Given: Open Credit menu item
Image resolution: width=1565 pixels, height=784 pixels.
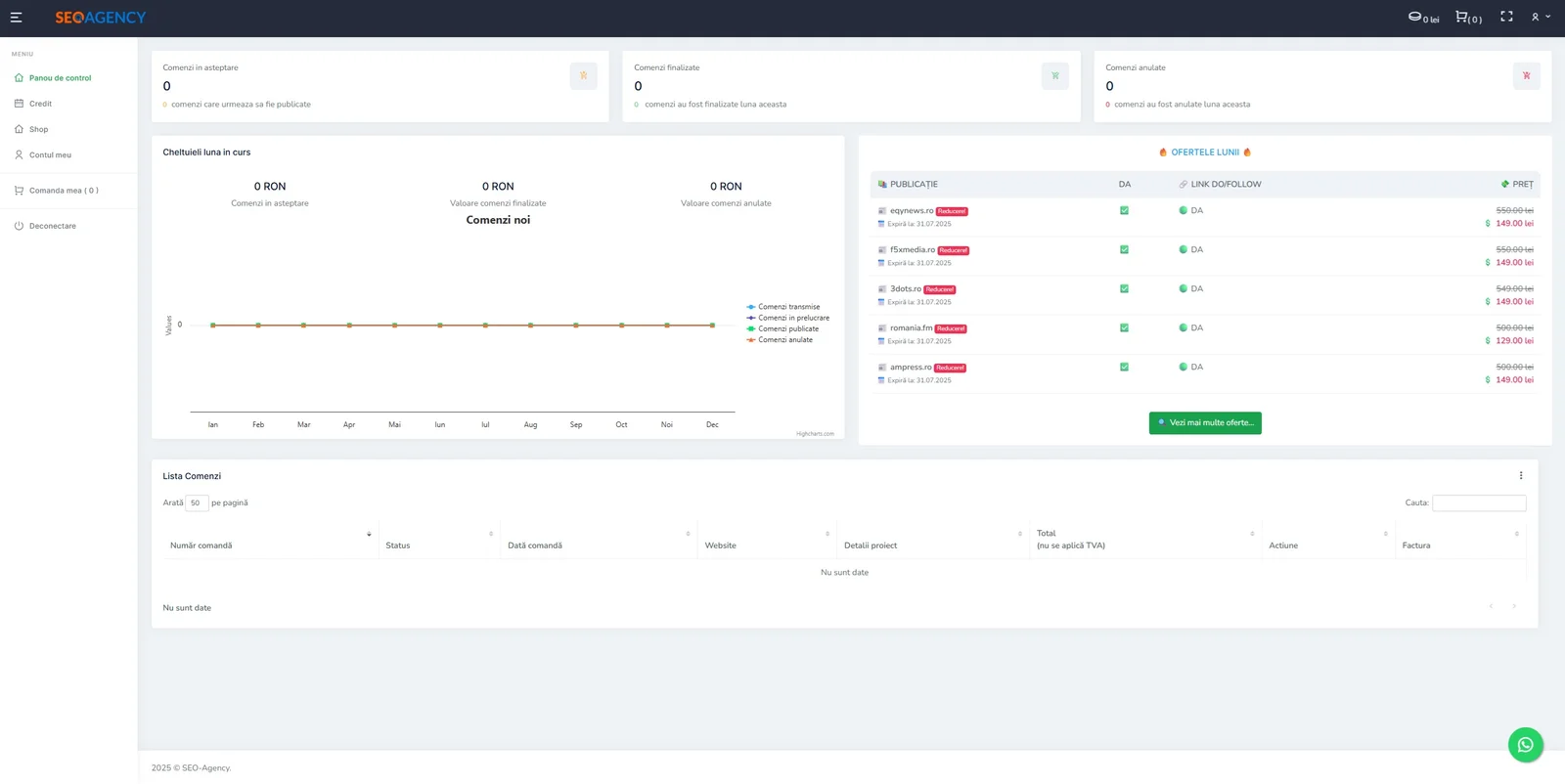Looking at the screenshot, I should 40,104.
